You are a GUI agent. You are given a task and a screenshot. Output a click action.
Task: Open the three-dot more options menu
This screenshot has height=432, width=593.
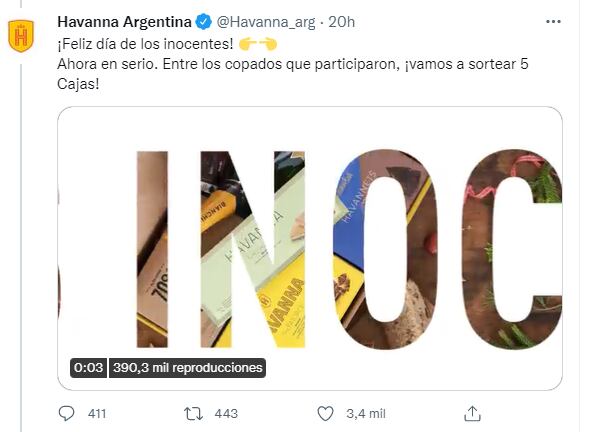click(x=553, y=22)
